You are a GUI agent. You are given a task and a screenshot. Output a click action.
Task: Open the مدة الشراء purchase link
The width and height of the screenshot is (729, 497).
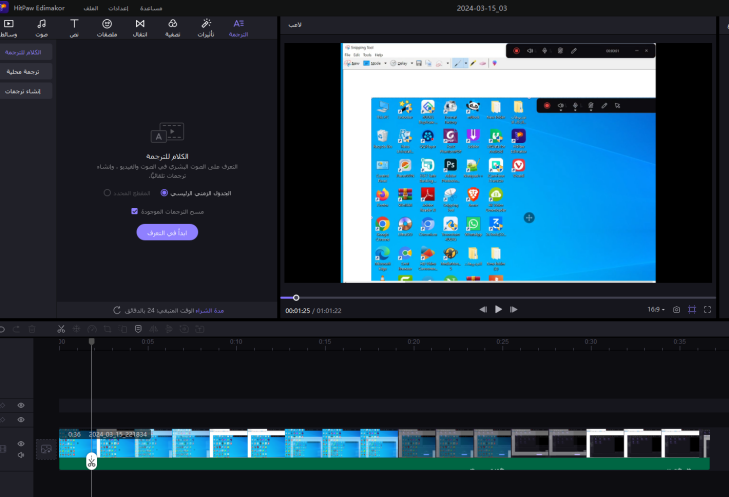click(210, 311)
